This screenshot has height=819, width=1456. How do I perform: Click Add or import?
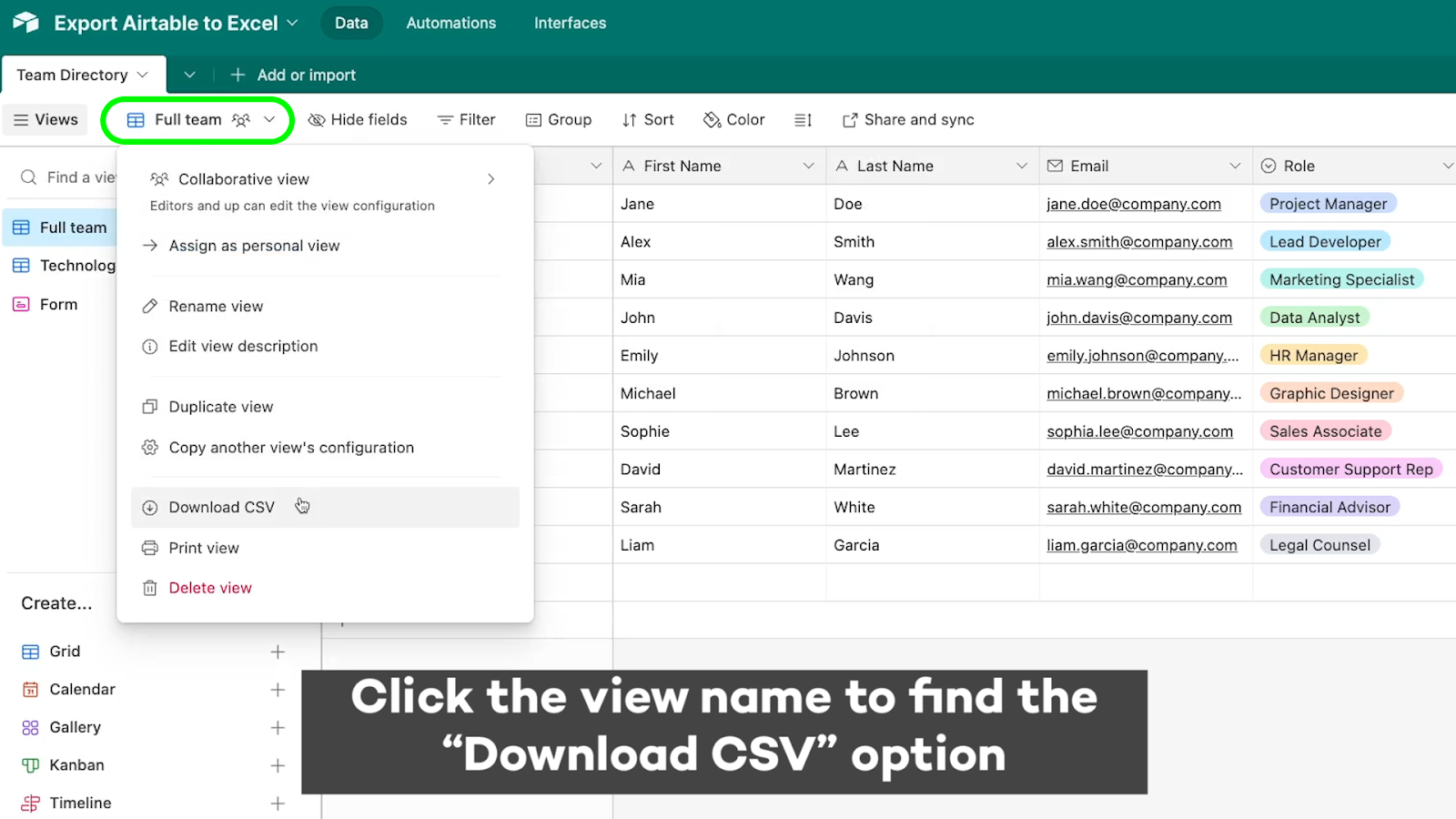(293, 75)
